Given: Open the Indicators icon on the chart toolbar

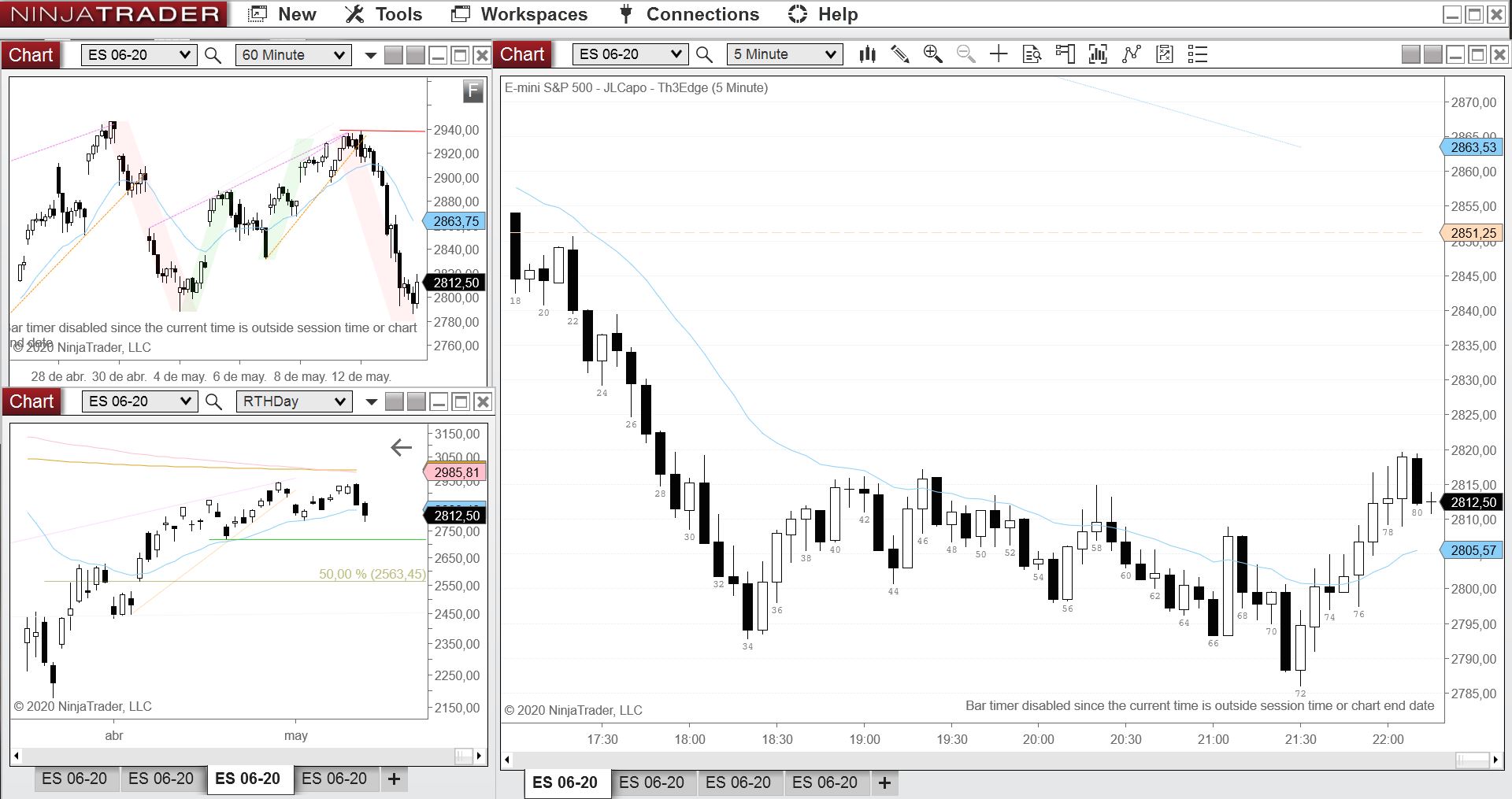Looking at the screenshot, I should pos(1097,54).
